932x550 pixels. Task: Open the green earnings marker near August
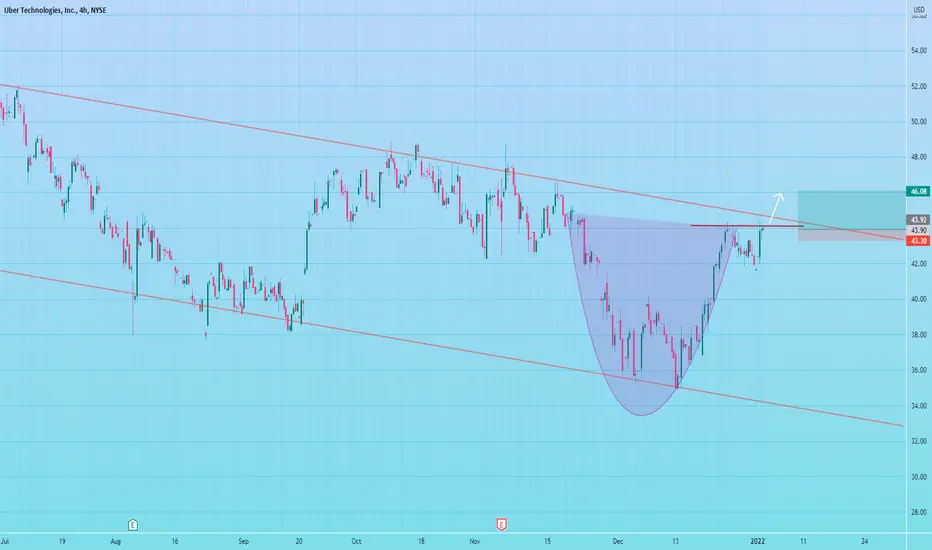click(133, 524)
